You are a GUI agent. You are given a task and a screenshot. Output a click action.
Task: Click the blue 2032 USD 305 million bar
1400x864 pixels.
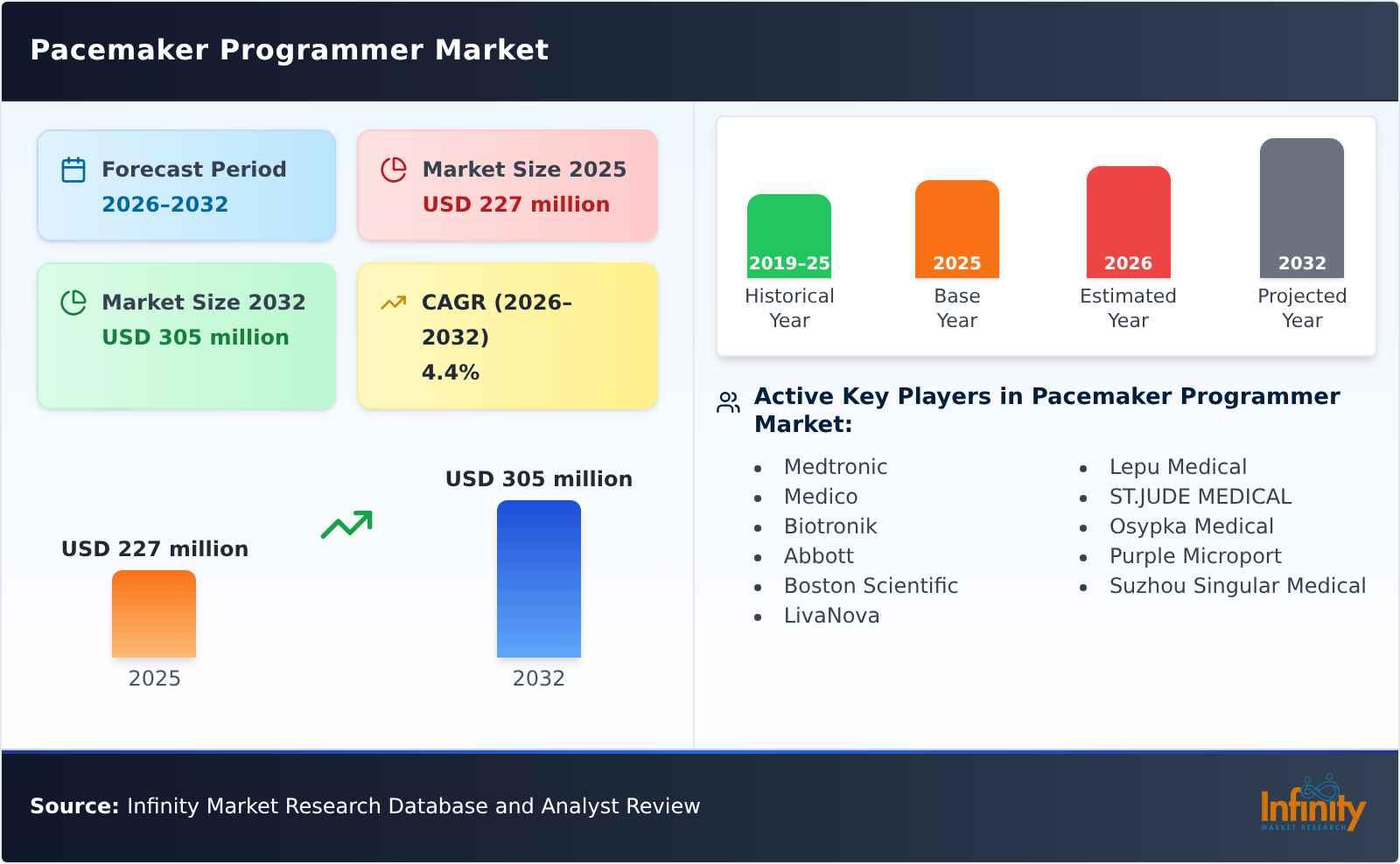[539, 577]
